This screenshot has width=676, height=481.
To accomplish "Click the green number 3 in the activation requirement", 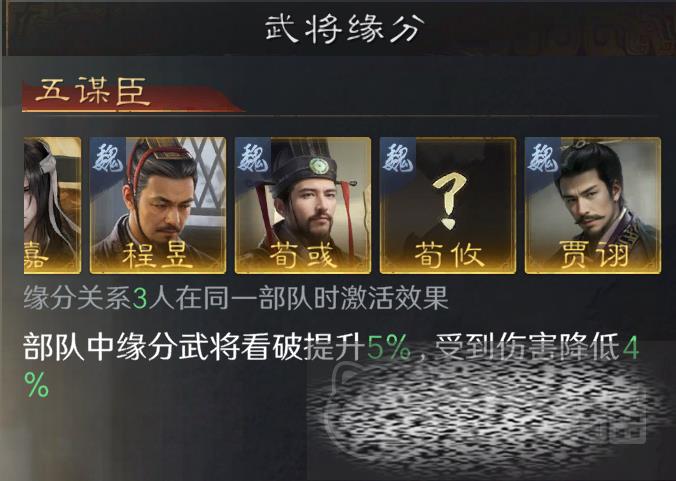I will pos(139,299).
